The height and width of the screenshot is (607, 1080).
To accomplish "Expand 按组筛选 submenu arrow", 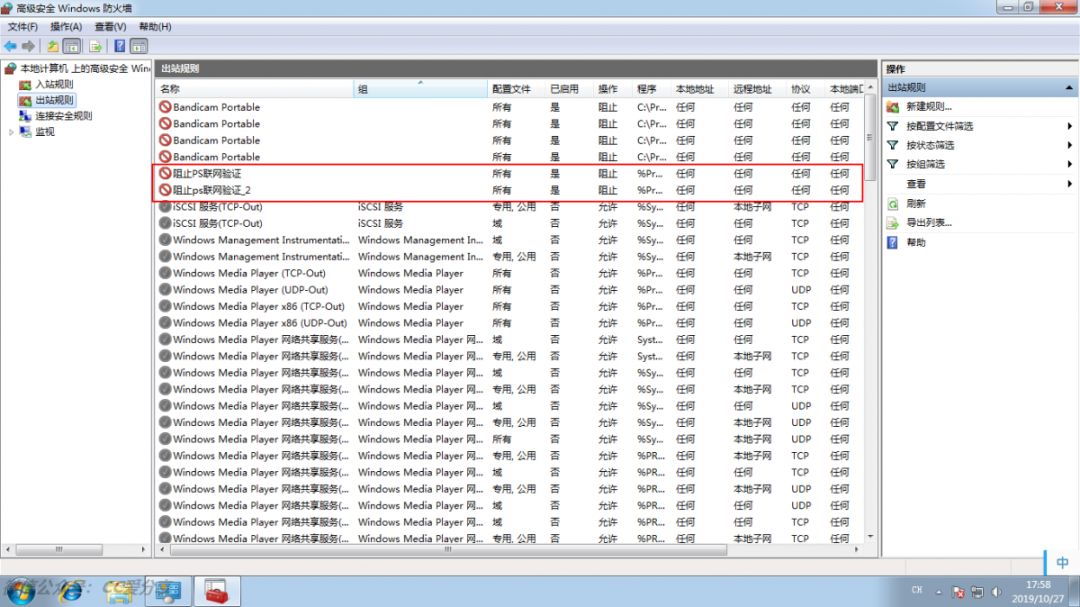I will [1069, 164].
